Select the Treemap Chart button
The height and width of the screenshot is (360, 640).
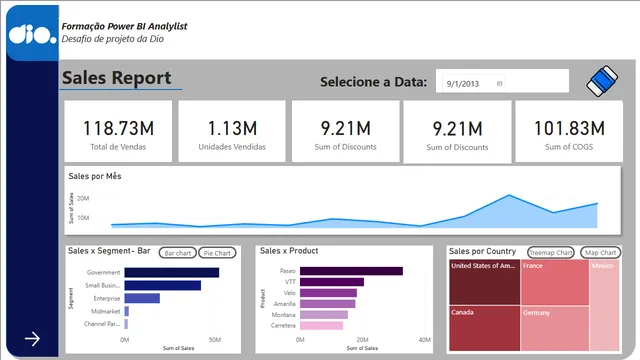point(551,253)
